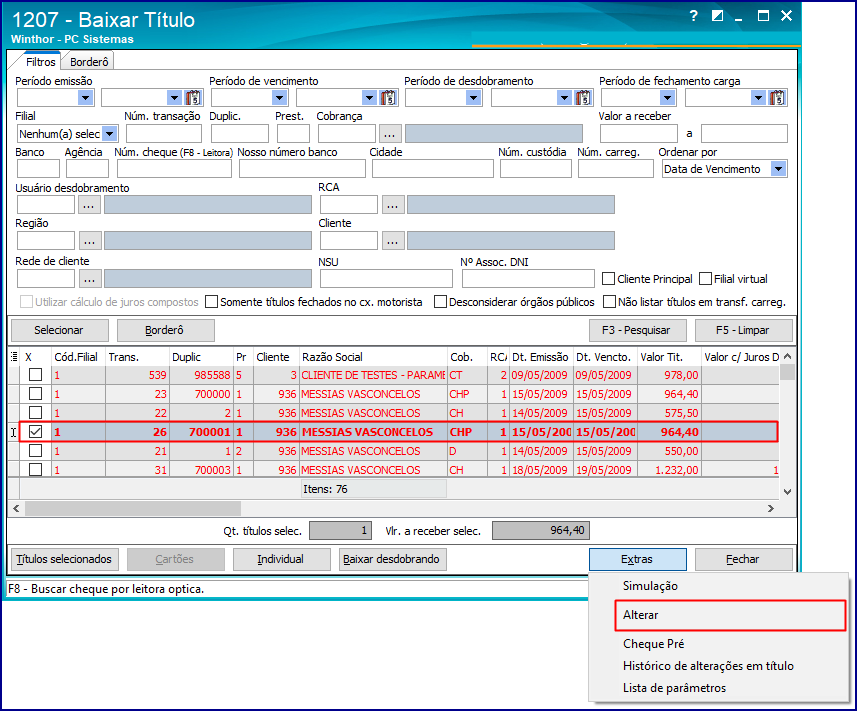Open the Filial dropdown
The image size is (857, 711).
tap(110, 133)
